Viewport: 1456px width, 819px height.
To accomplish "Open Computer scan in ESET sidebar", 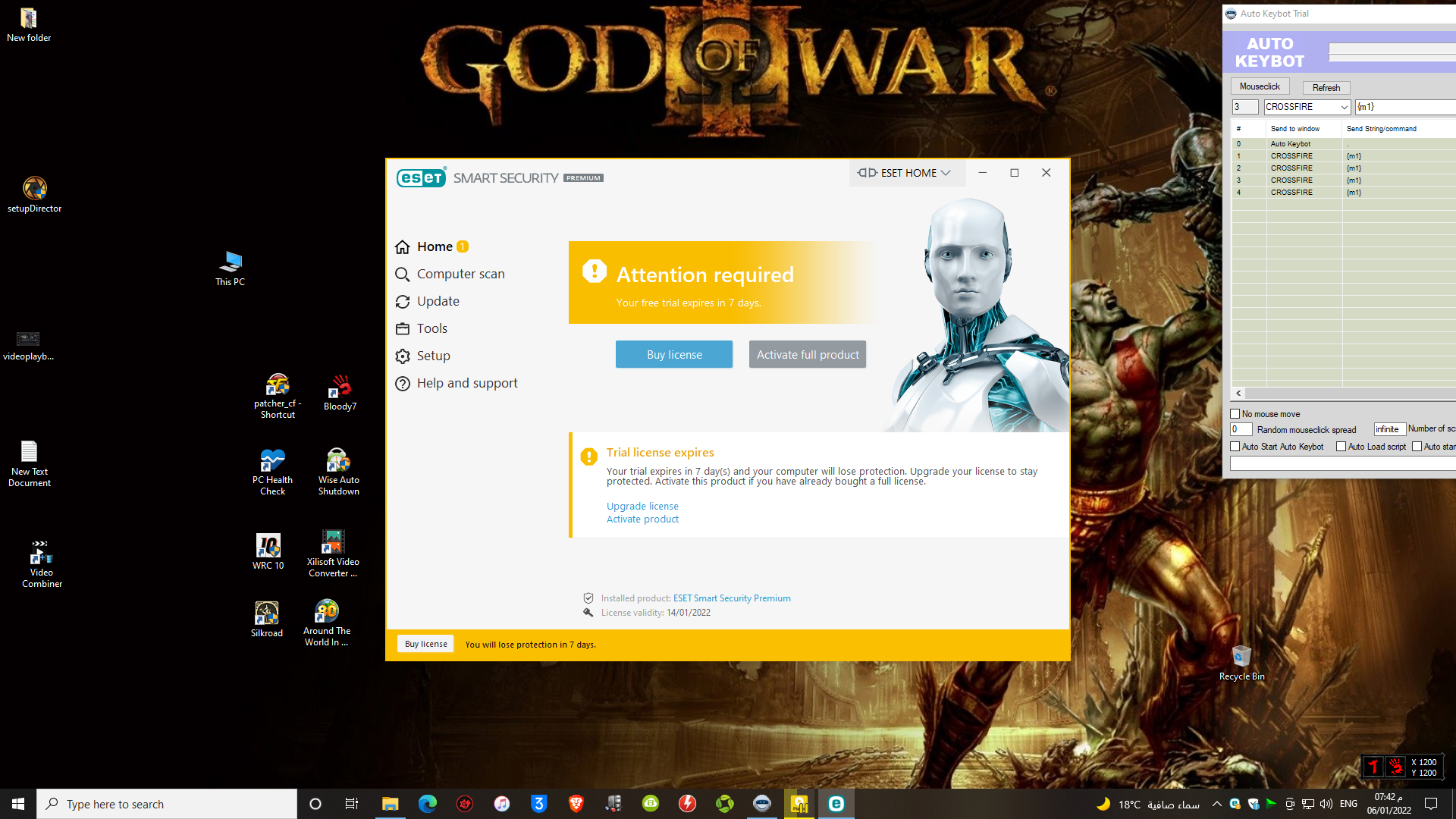I will pos(450,274).
